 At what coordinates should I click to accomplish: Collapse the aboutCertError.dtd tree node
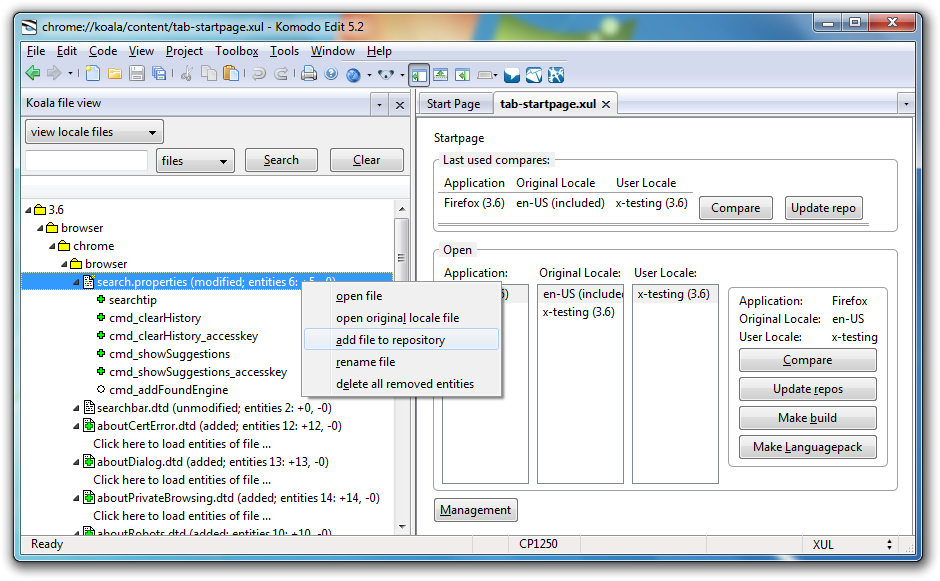point(76,426)
